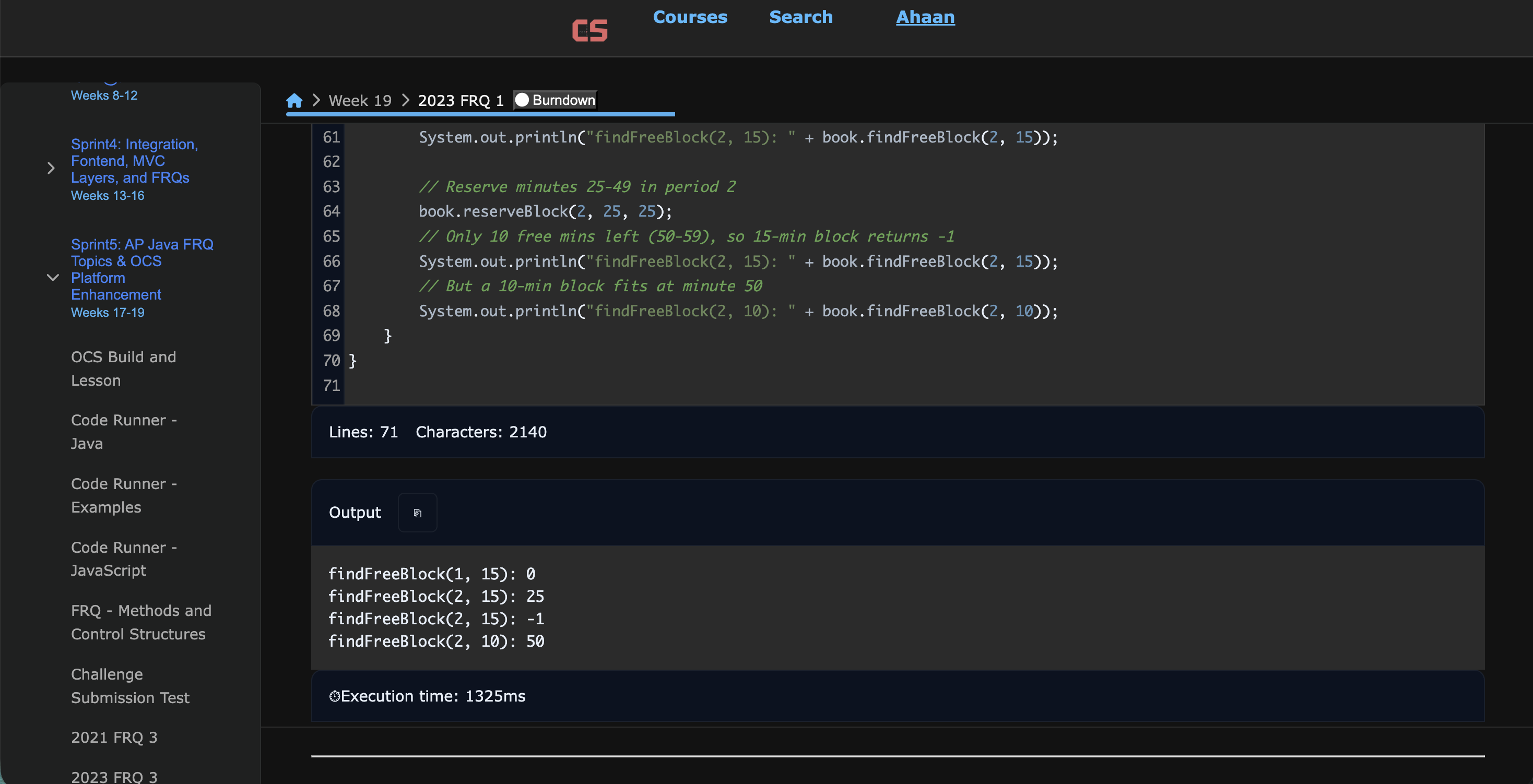Collapse the Sprint5 section chevron
This screenshot has height=784, width=1533.
tap(52, 278)
